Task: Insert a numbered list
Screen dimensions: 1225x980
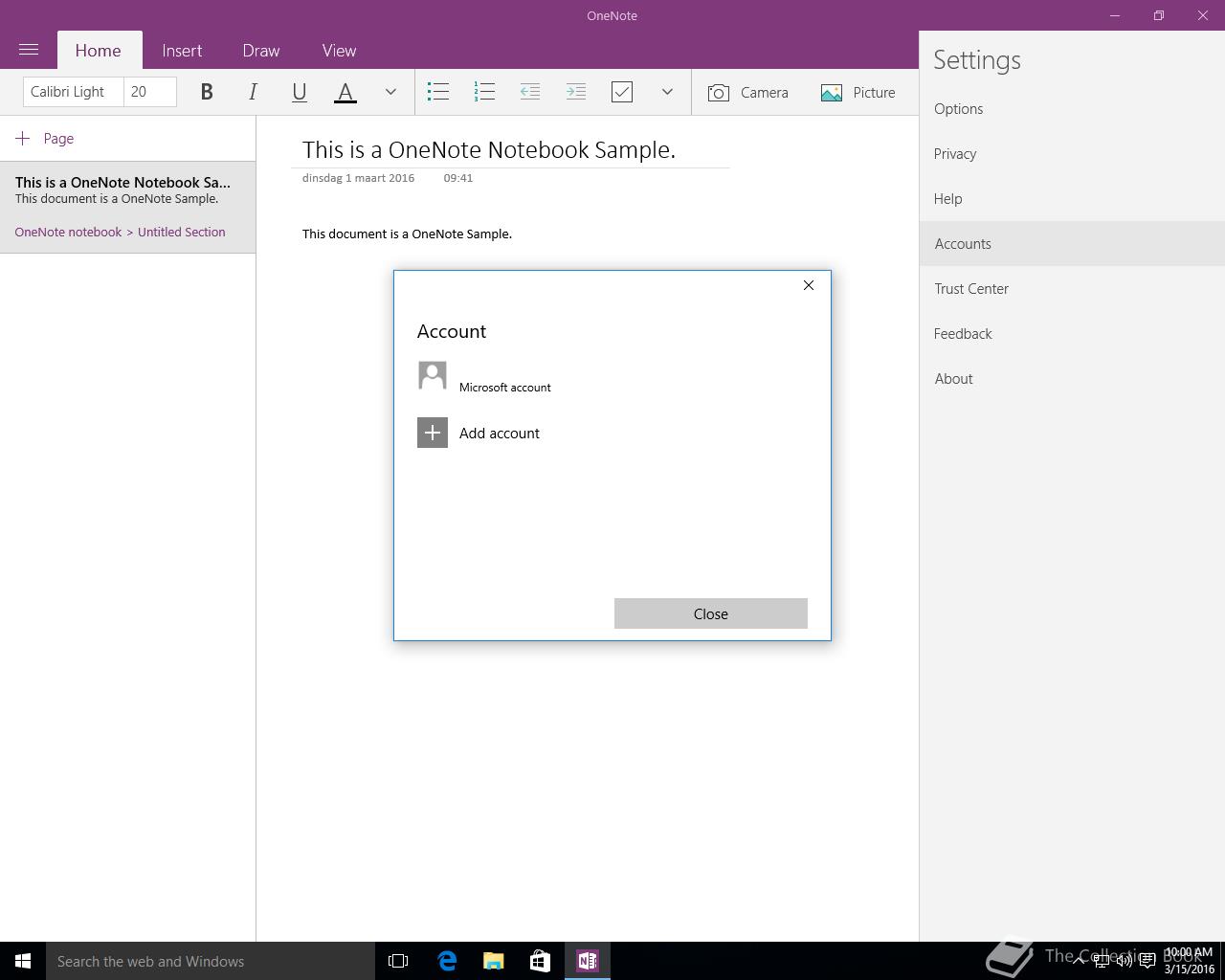Action: pyautogui.click(x=484, y=92)
